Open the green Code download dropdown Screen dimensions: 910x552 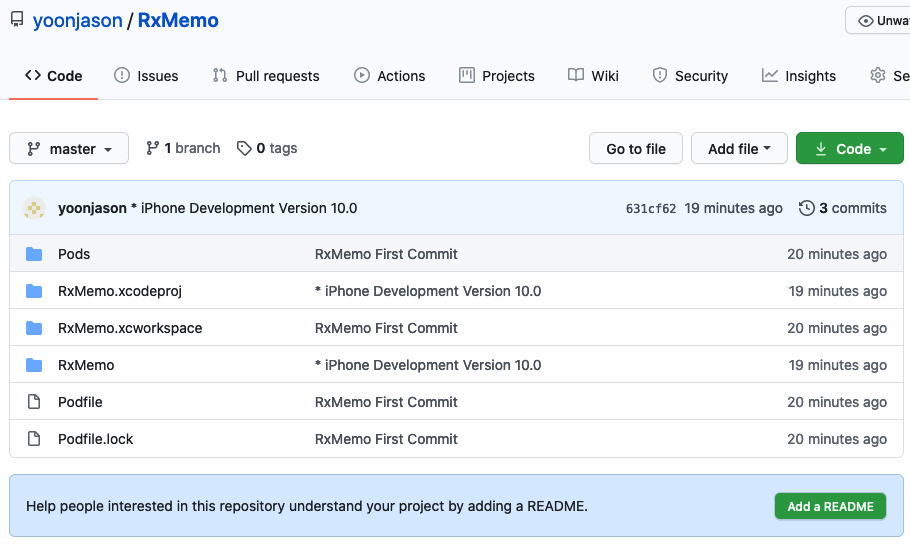coord(850,149)
